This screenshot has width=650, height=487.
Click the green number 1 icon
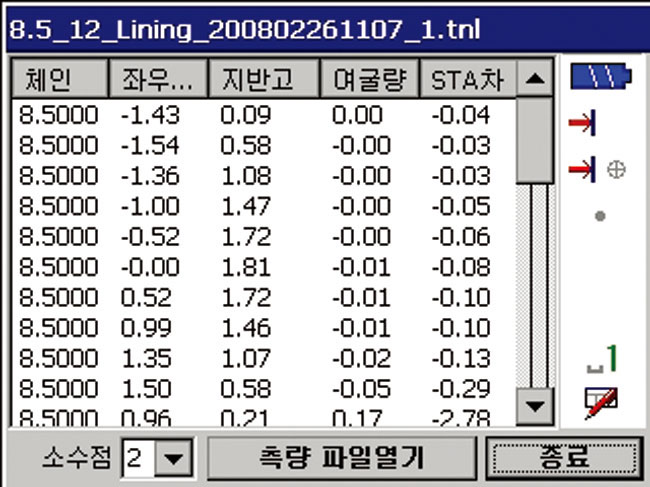pos(603,359)
